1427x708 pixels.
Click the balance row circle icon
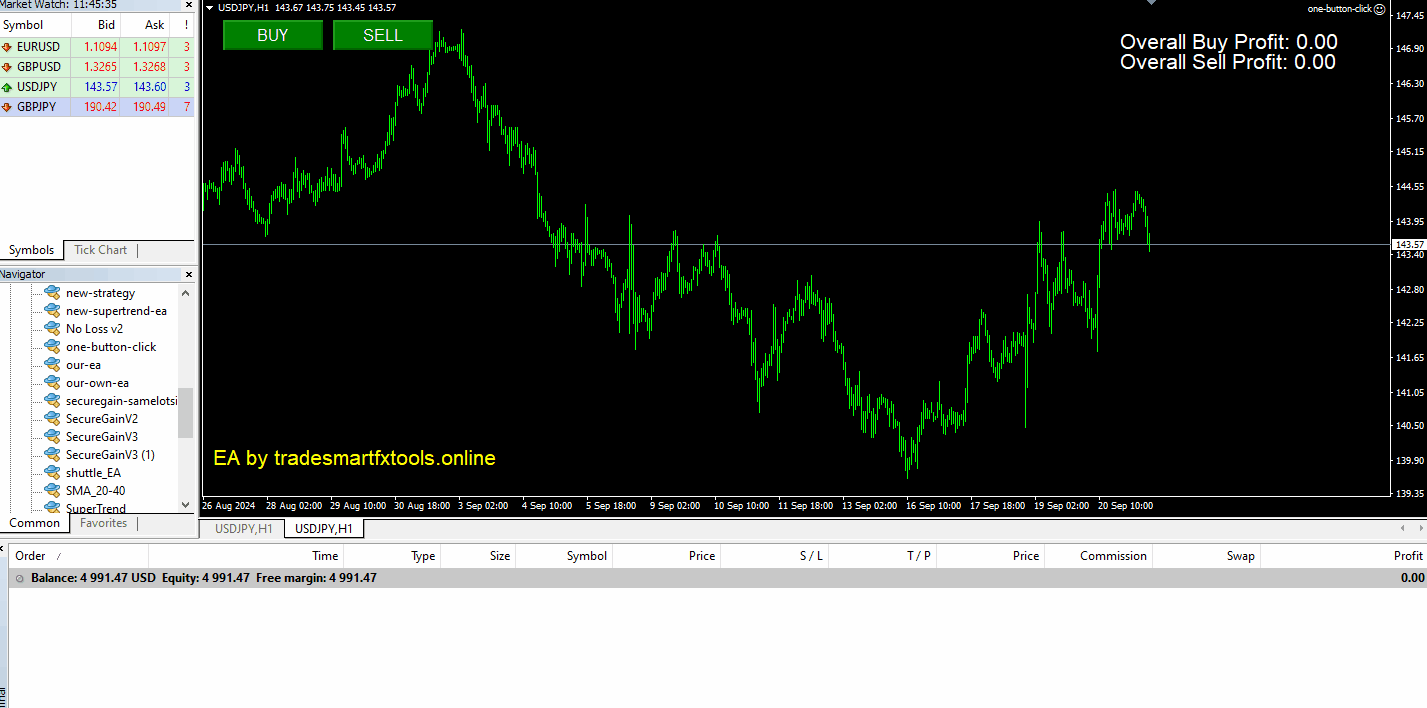(x=20, y=578)
